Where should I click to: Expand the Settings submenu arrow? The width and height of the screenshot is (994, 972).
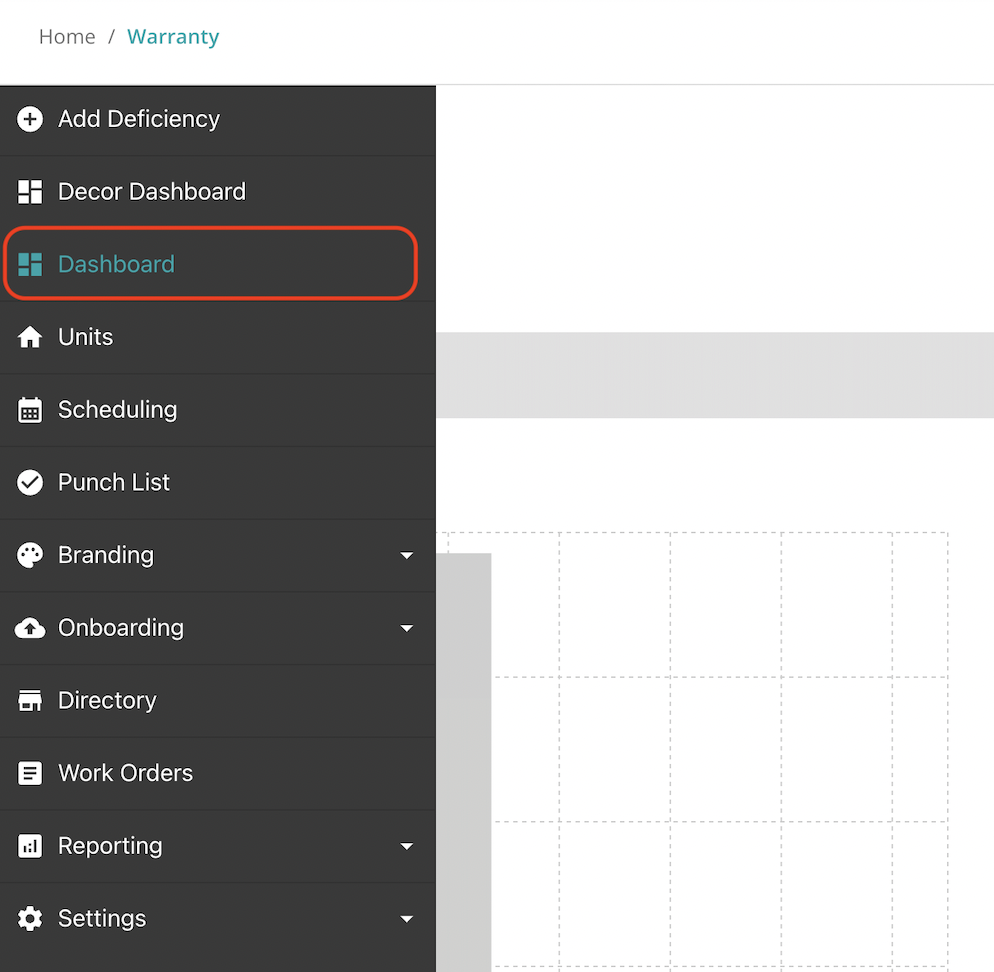point(407,919)
